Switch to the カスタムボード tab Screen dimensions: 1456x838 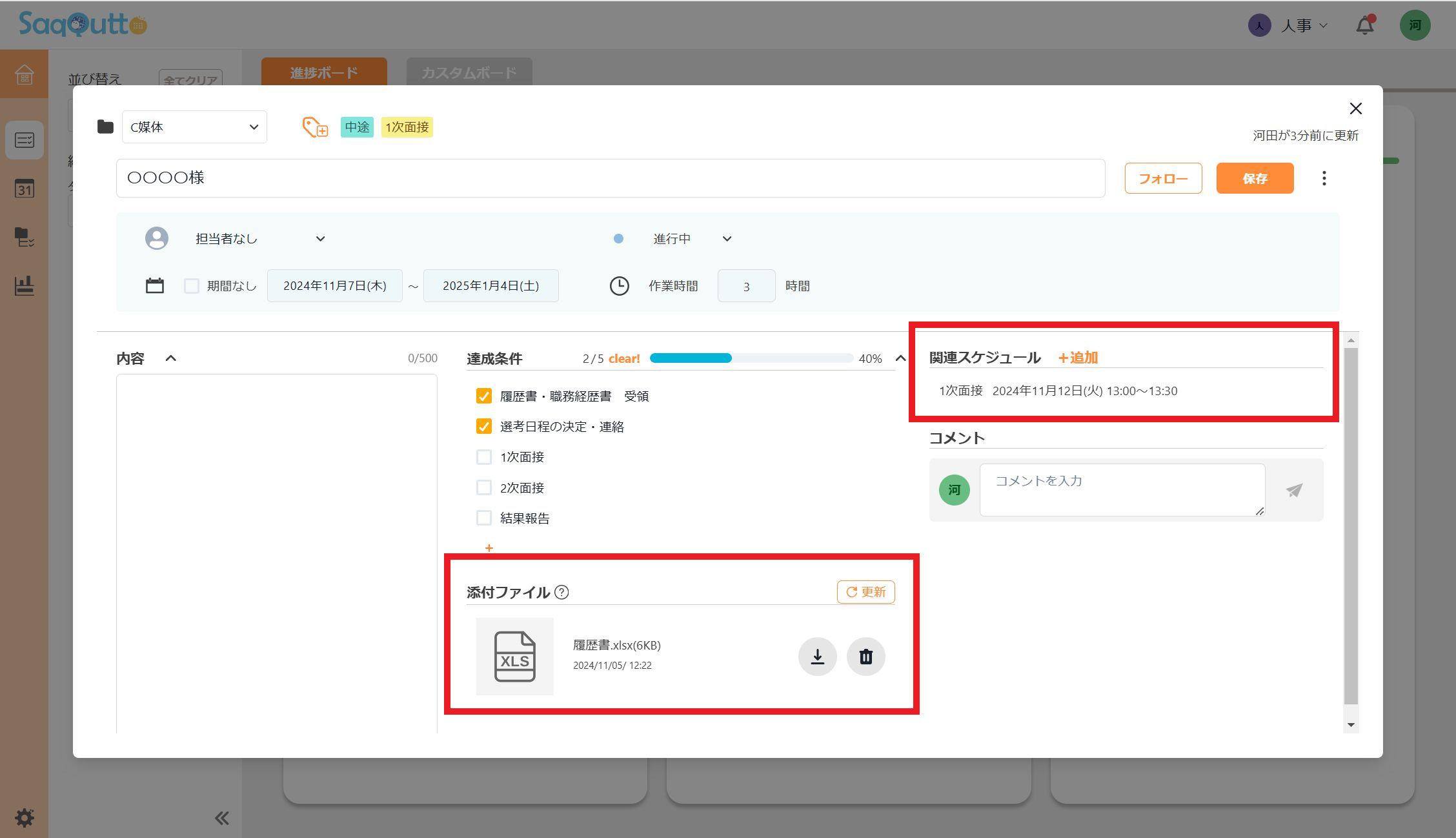click(x=469, y=72)
